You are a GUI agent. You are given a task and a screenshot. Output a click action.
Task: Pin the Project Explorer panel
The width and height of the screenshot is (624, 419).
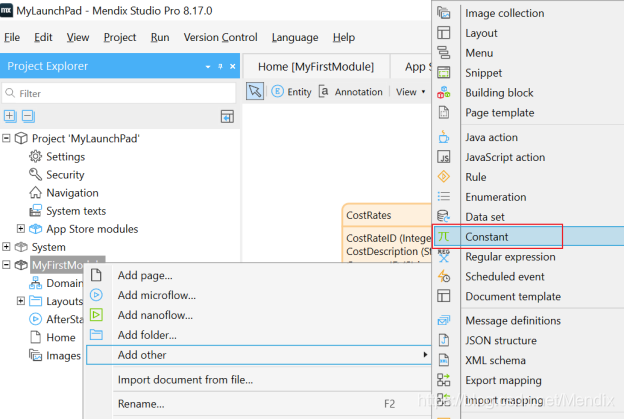tap(220, 66)
